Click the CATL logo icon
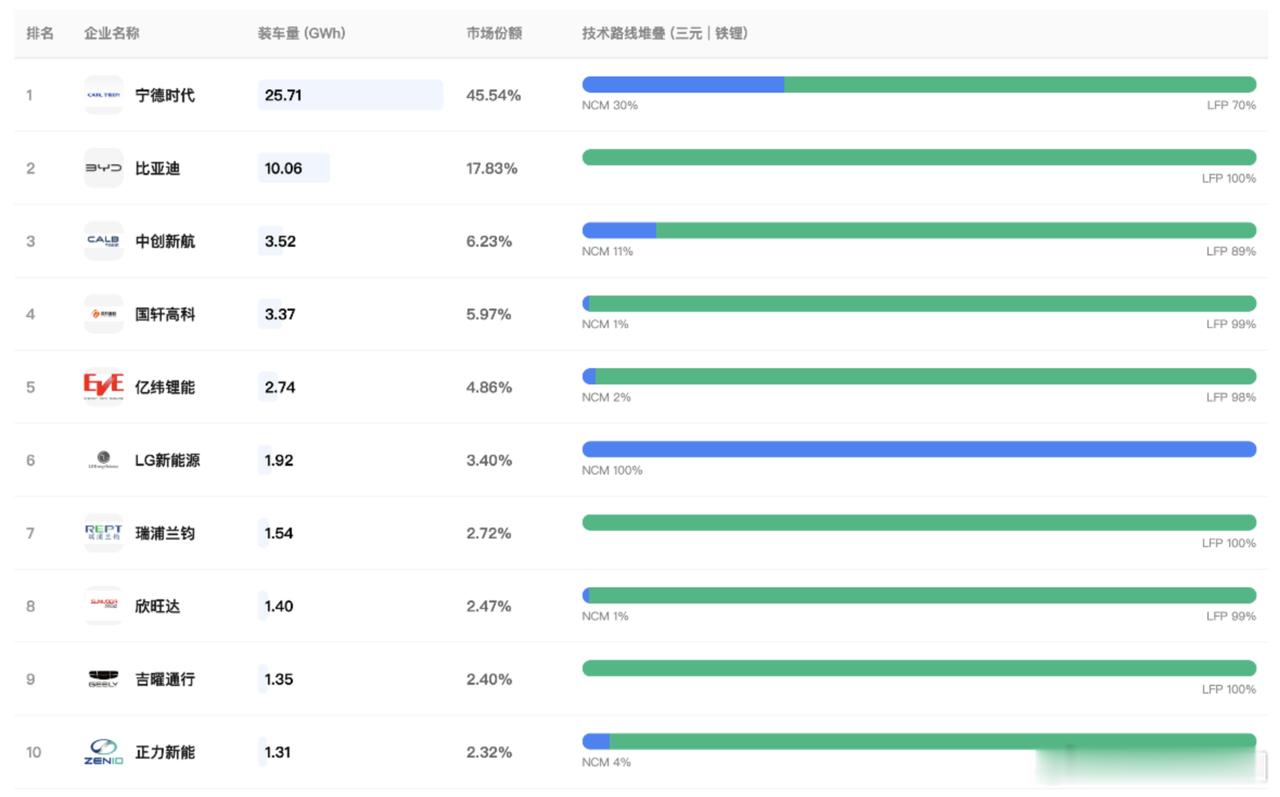 (x=104, y=95)
